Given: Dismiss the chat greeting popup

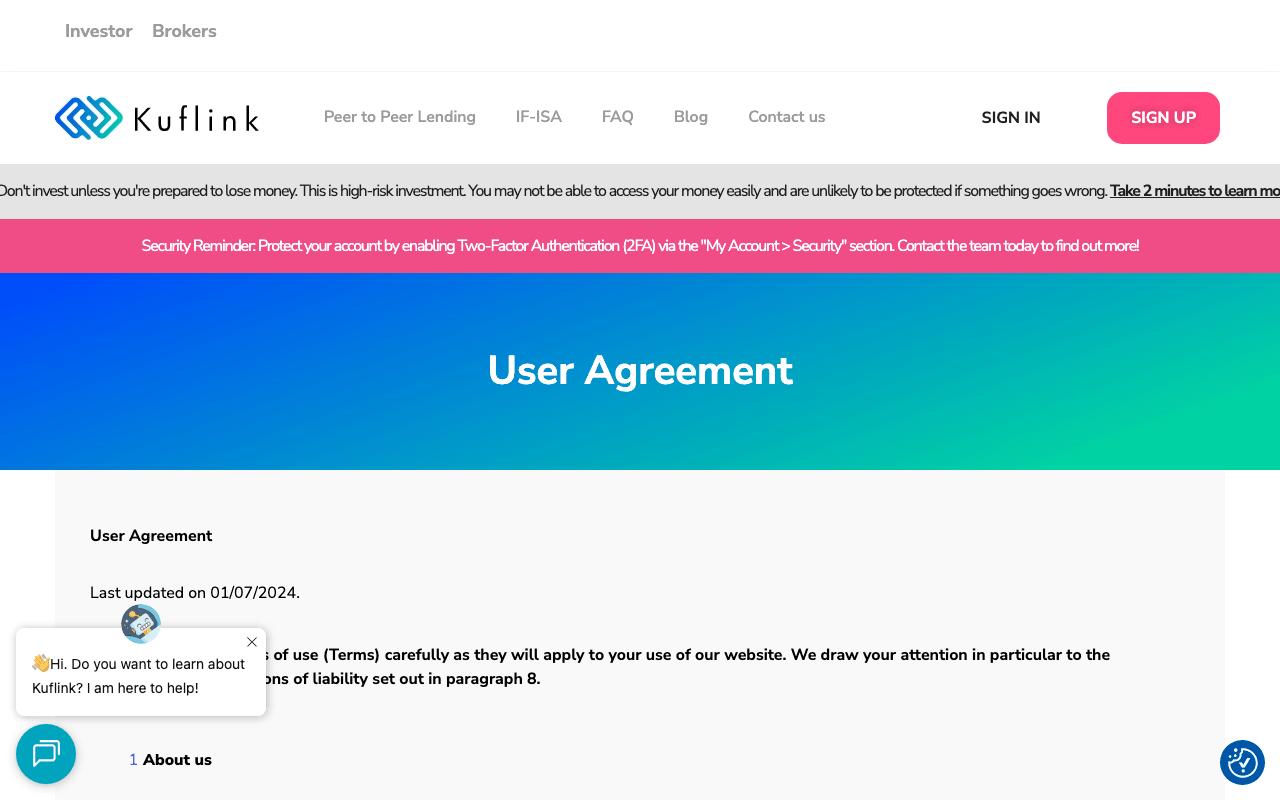Looking at the screenshot, I should (x=251, y=642).
